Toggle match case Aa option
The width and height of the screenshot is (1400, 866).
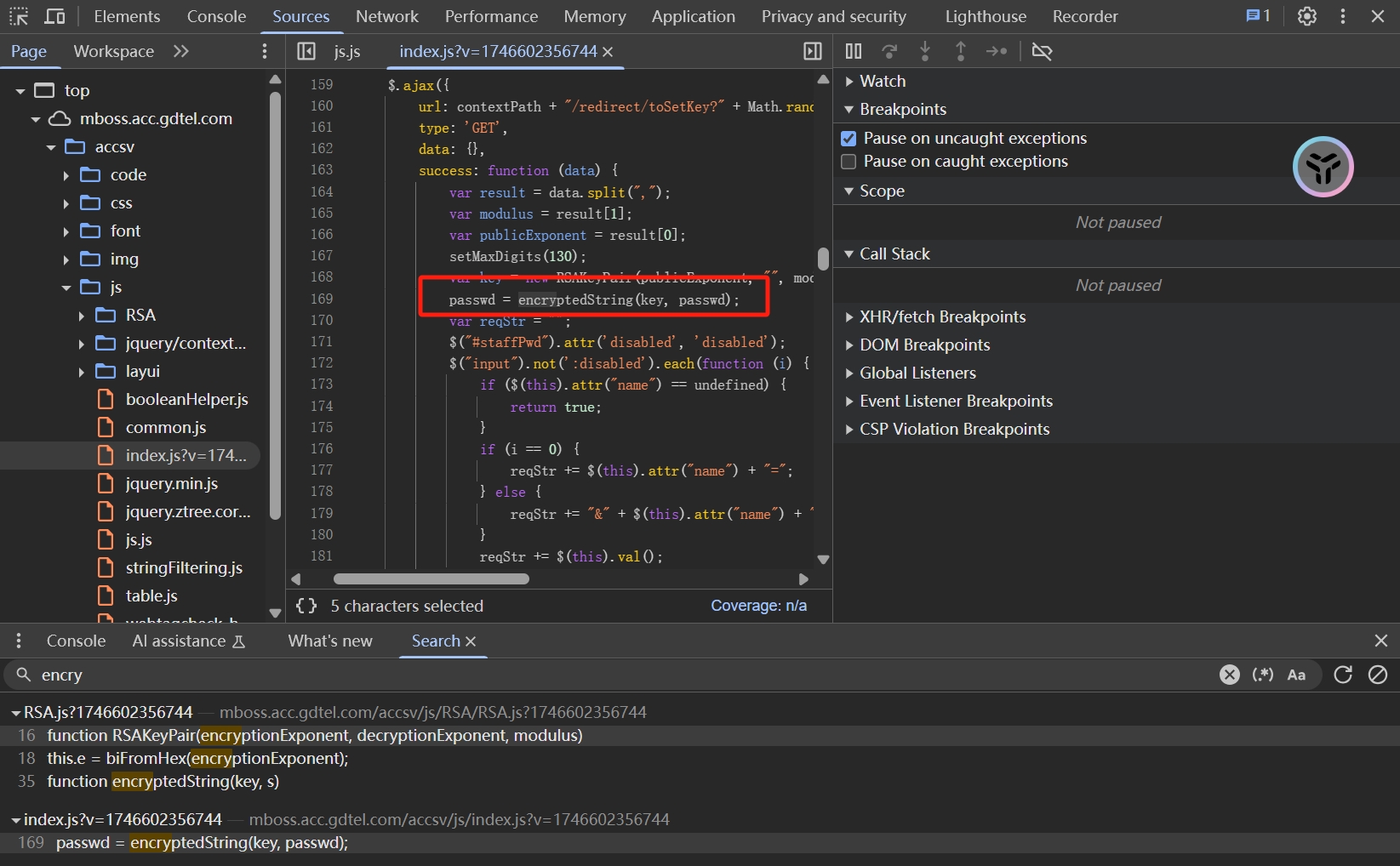pyautogui.click(x=1296, y=675)
